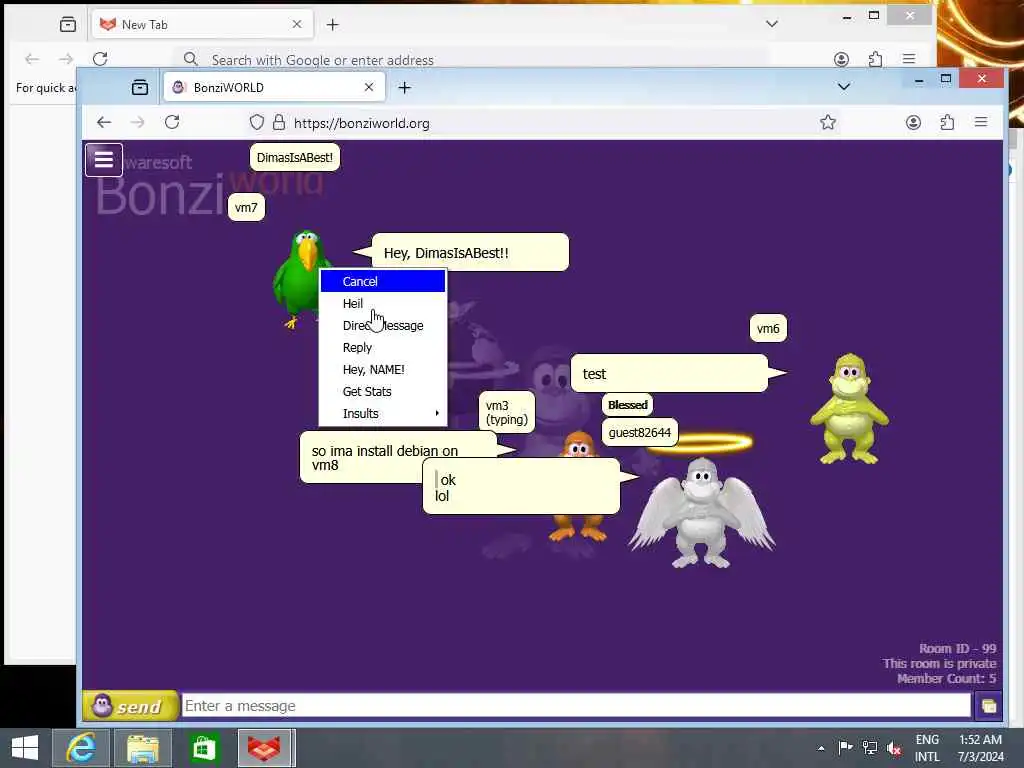1024x768 pixels.
Task: Open account icon in BonziWORLD window toolbar
Action: (x=913, y=123)
